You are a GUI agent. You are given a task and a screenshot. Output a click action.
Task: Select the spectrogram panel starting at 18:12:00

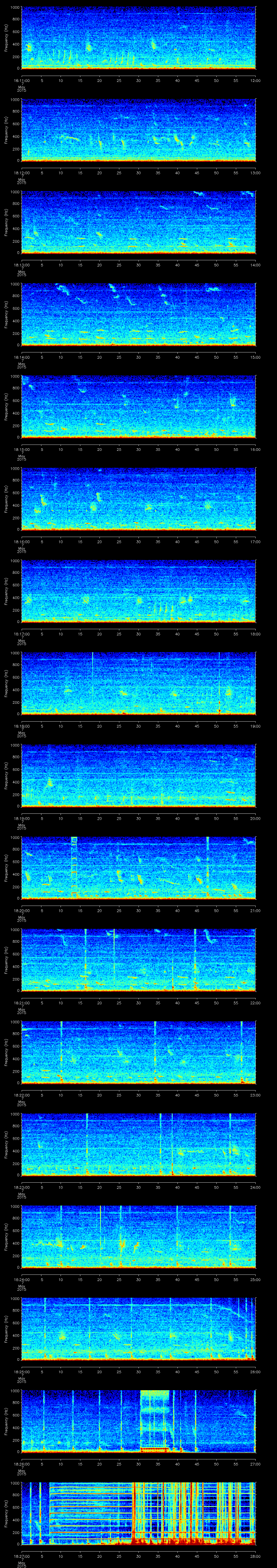click(138, 131)
